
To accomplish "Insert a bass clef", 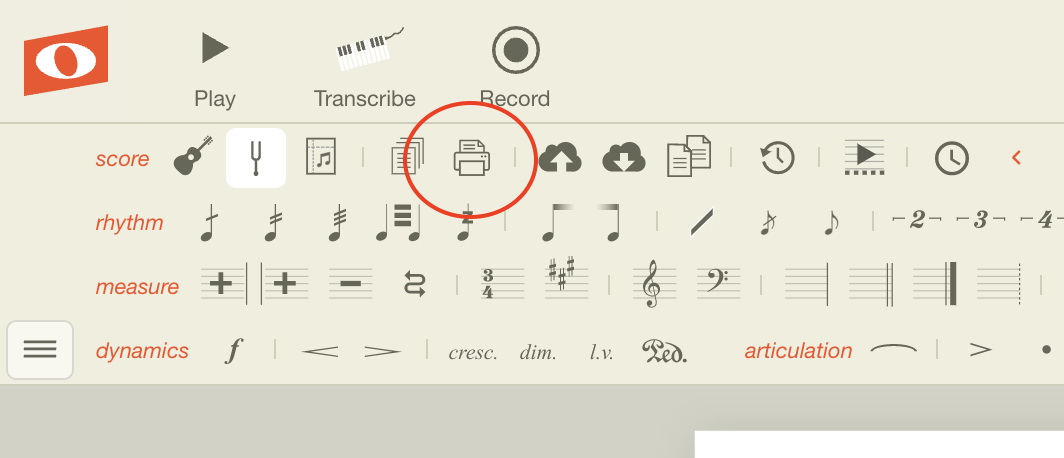I will click(718, 282).
